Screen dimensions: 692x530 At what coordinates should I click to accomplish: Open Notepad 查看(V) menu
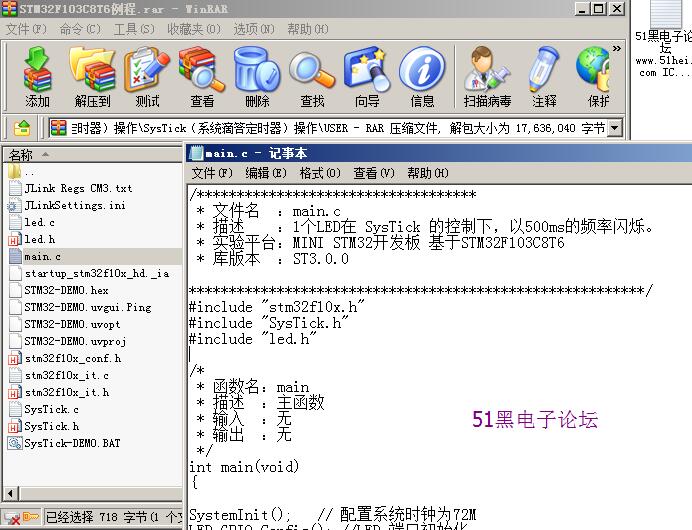tap(374, 173)
